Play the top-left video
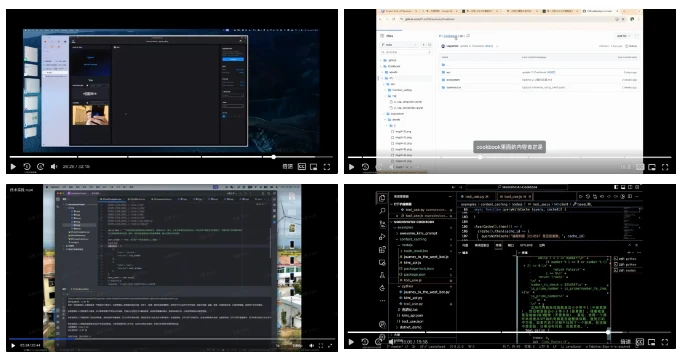 (13, 167)
